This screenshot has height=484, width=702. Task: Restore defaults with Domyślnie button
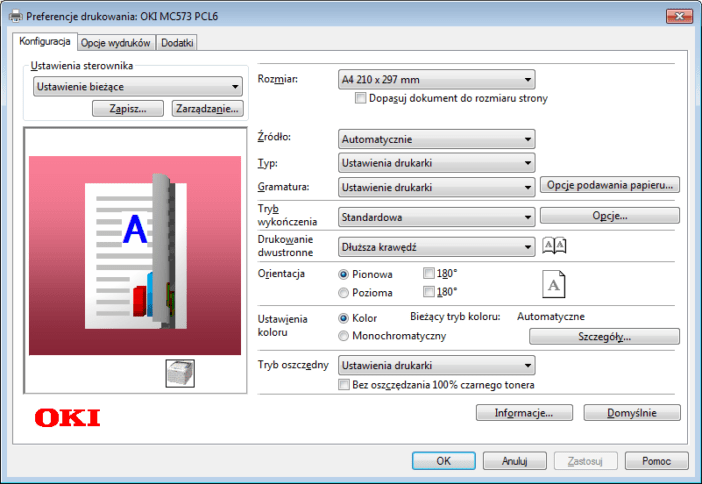click(x=632, y=413)
